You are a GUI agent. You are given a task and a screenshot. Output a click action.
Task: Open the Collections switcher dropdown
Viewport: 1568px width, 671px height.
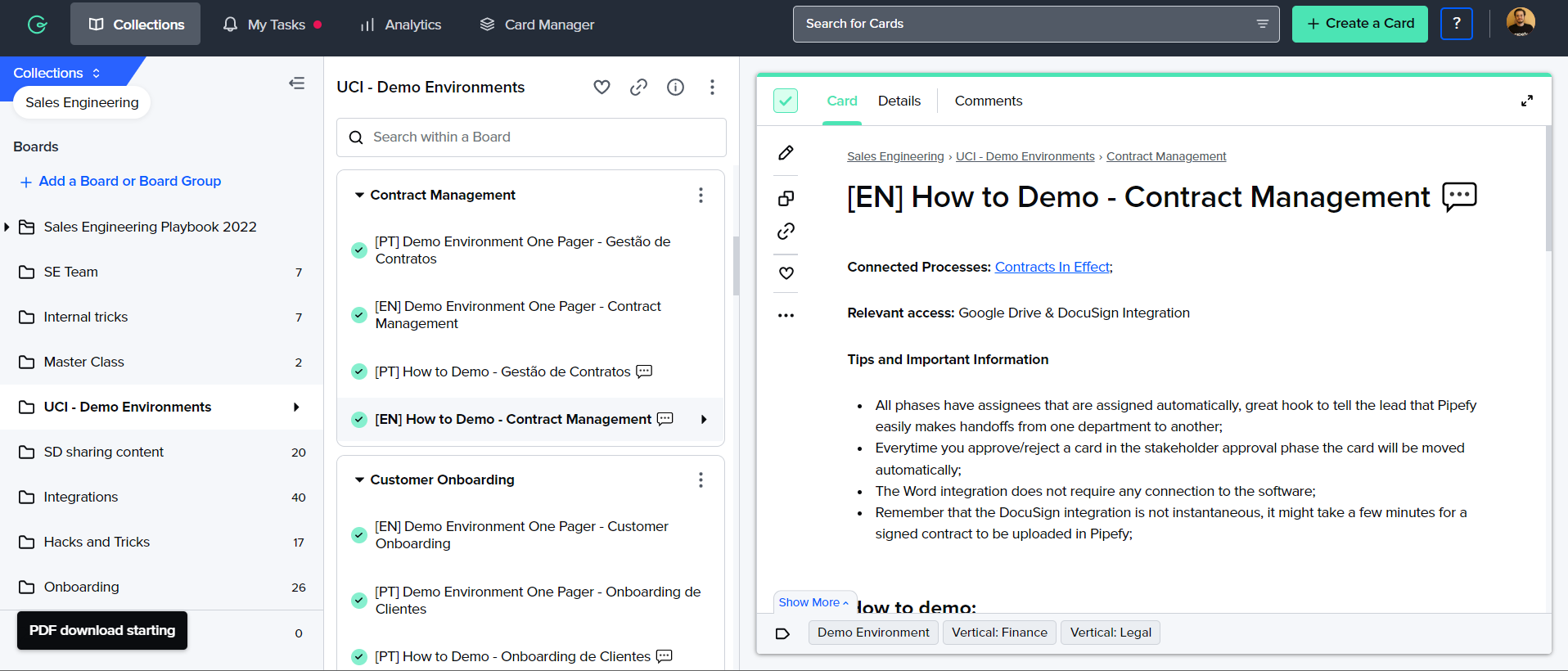(57, 73)
